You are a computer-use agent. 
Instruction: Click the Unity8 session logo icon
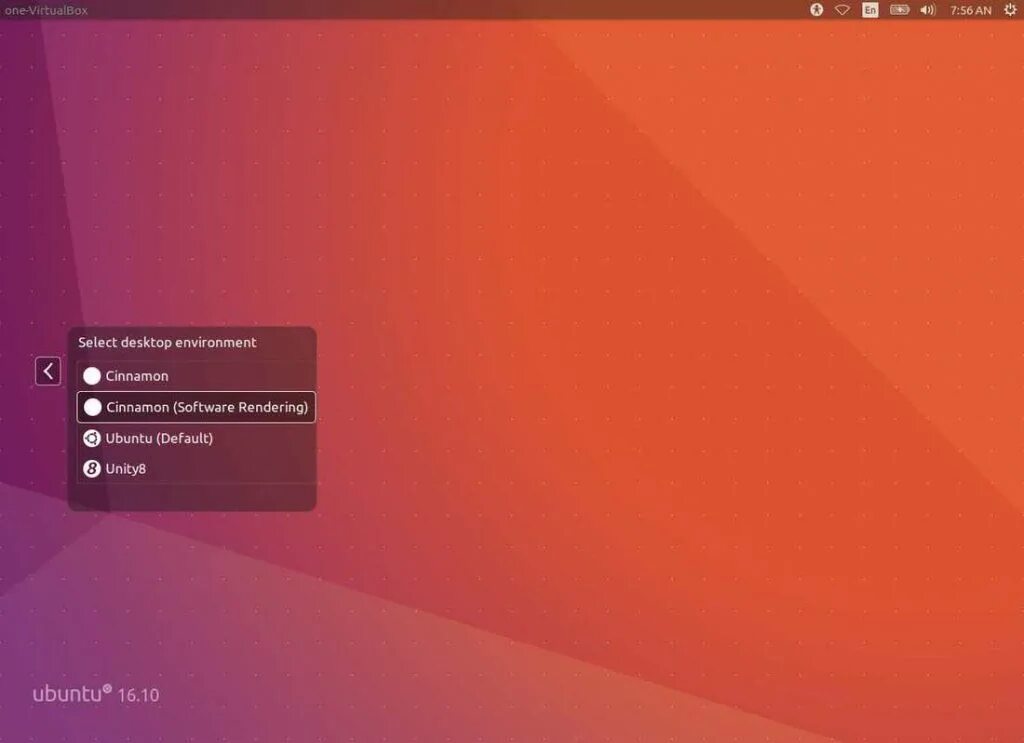point(92,469)
